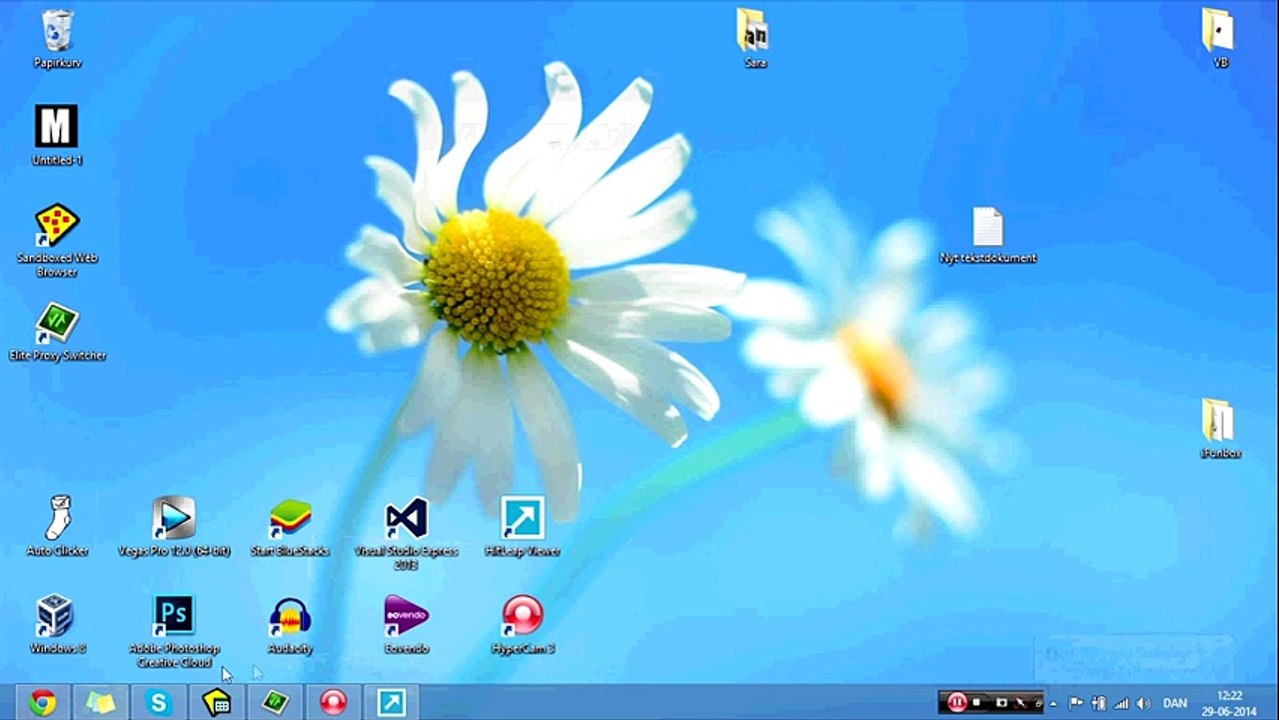
Task: Open the yellow calendar app on taskbar
Action: pyautogui.click(x=216, y=703)
